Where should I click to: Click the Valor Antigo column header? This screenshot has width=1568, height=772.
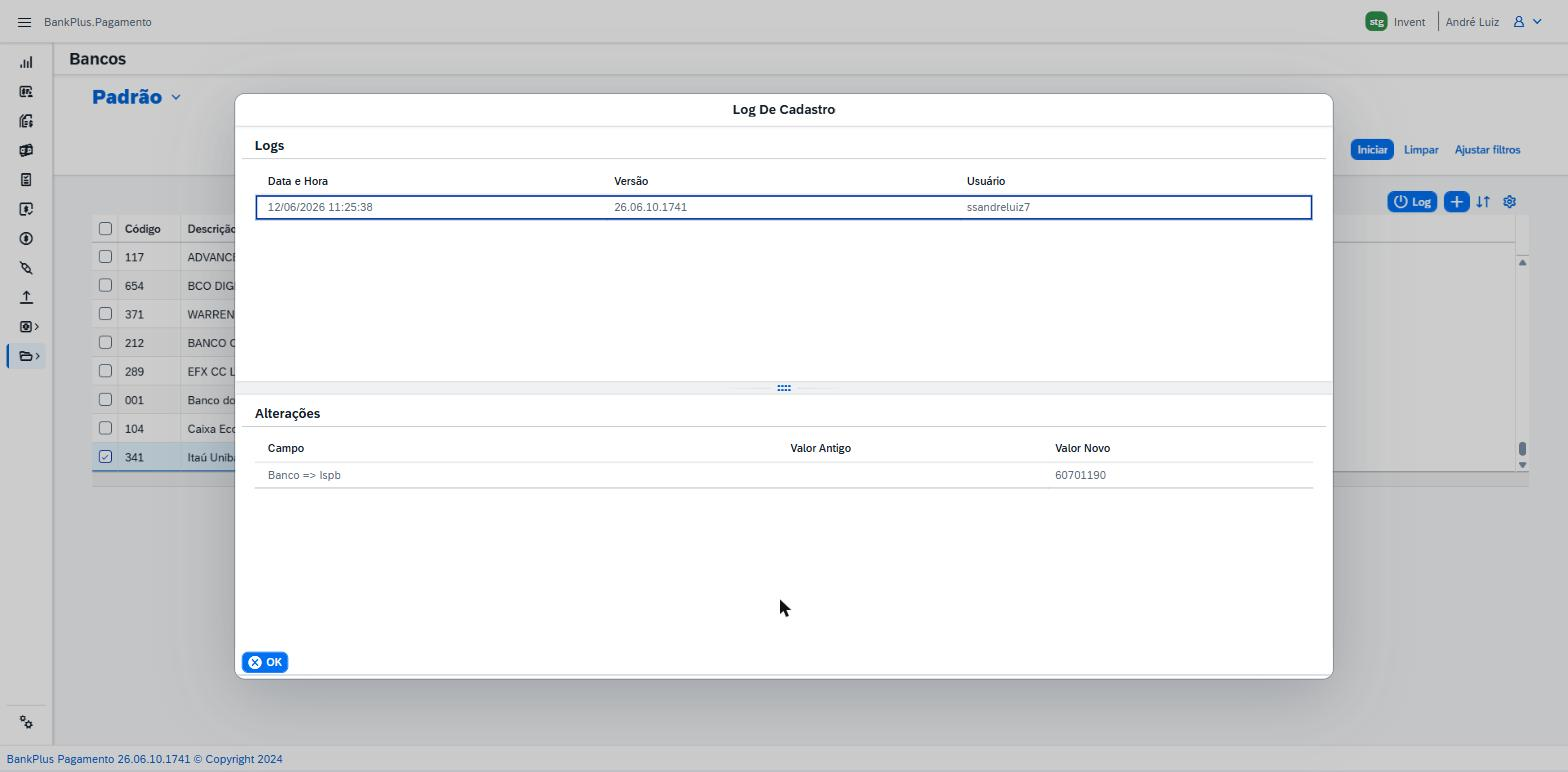[x=821, y=448]
